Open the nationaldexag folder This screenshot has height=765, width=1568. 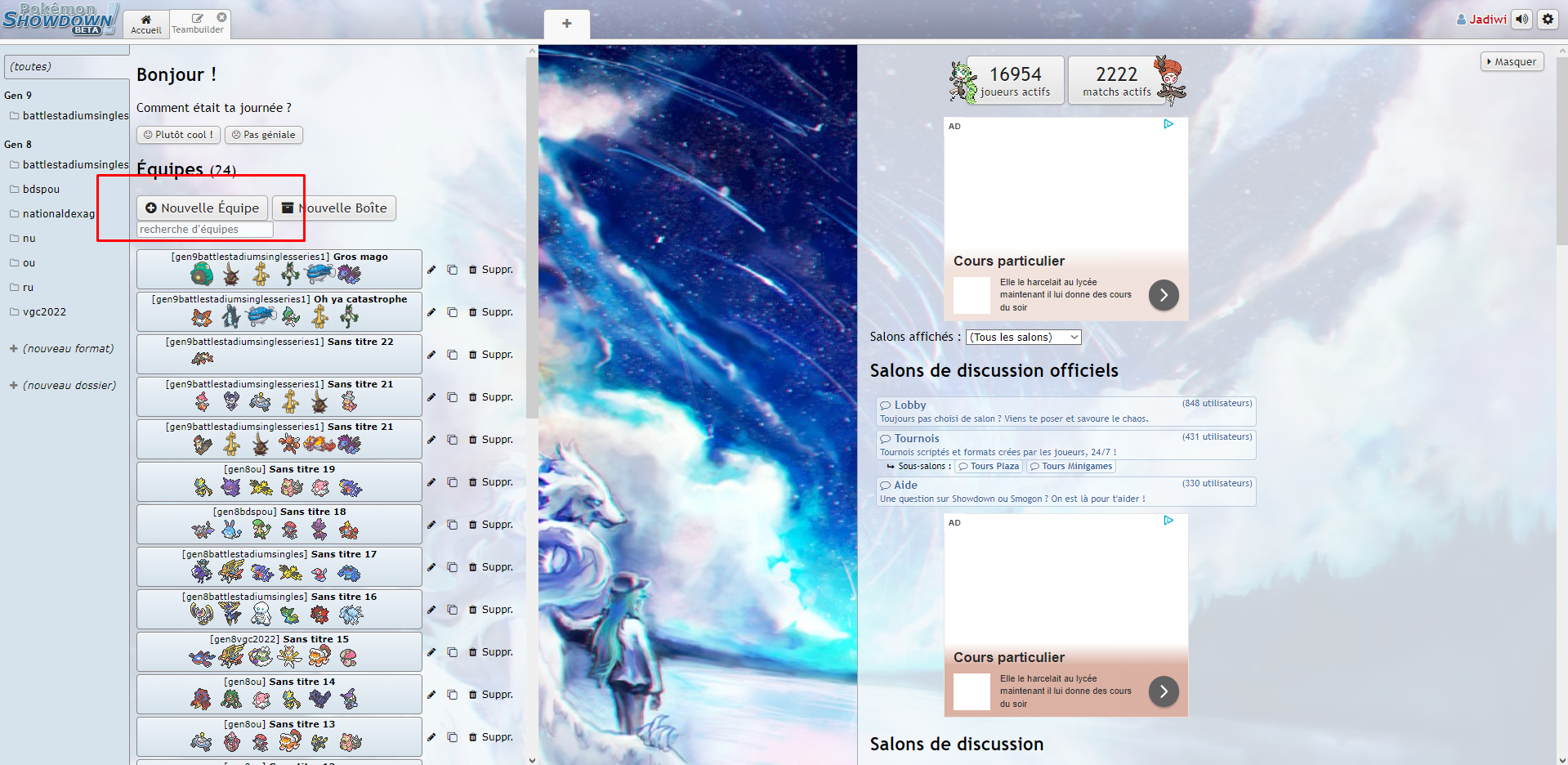coord(52,214)
